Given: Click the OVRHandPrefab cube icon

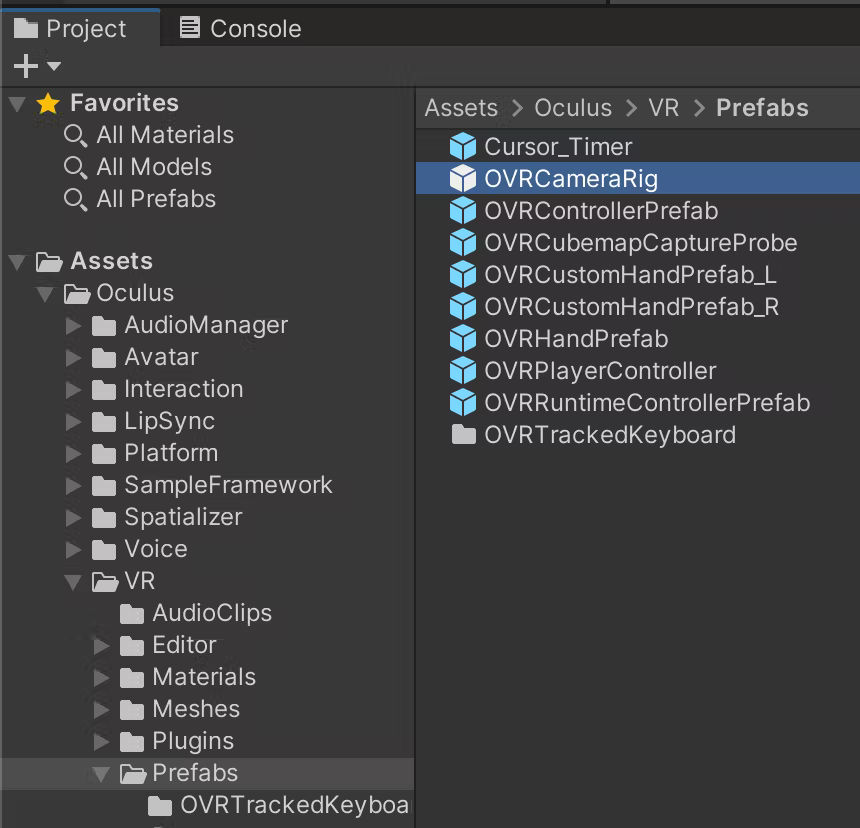Looking at the screenshot, I should click(x=463, y=338).
